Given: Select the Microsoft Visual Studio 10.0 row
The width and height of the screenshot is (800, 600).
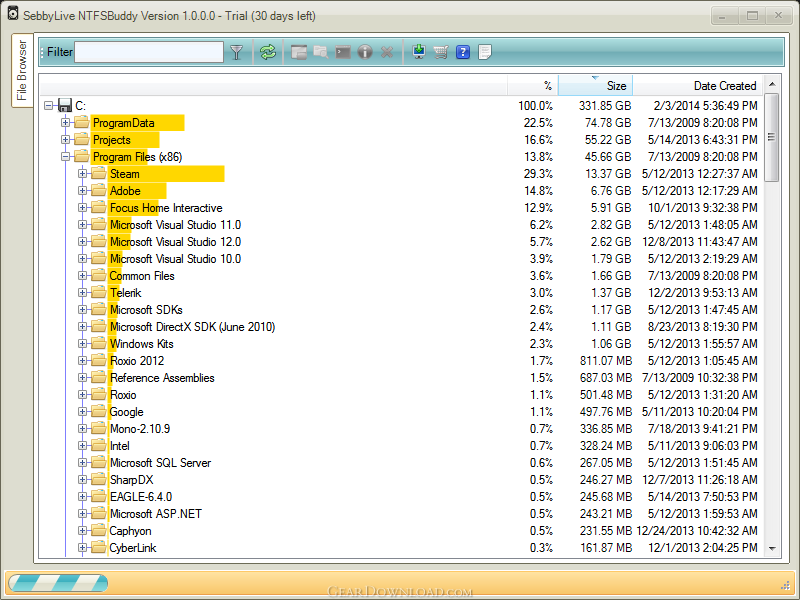Looking at the screenshot, I should tap(401, 259).
